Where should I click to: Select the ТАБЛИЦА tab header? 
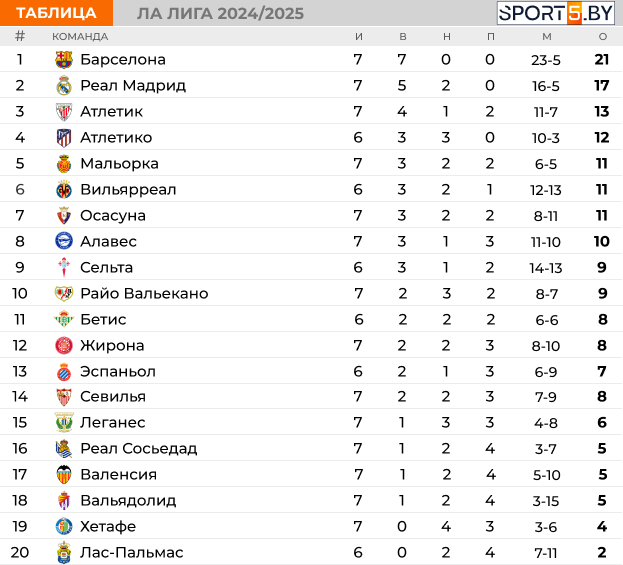[56, 13]
